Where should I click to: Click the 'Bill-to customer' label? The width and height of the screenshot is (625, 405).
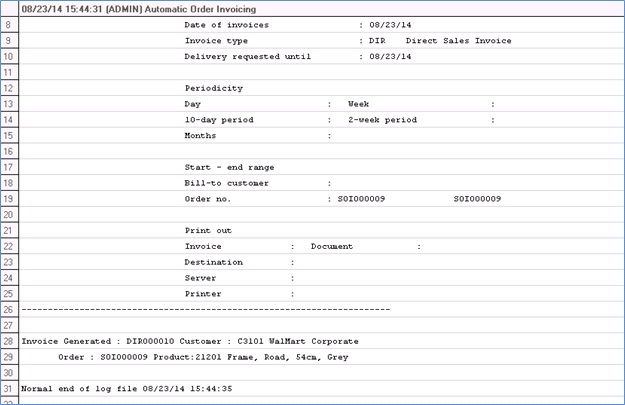tap(226, 183)
